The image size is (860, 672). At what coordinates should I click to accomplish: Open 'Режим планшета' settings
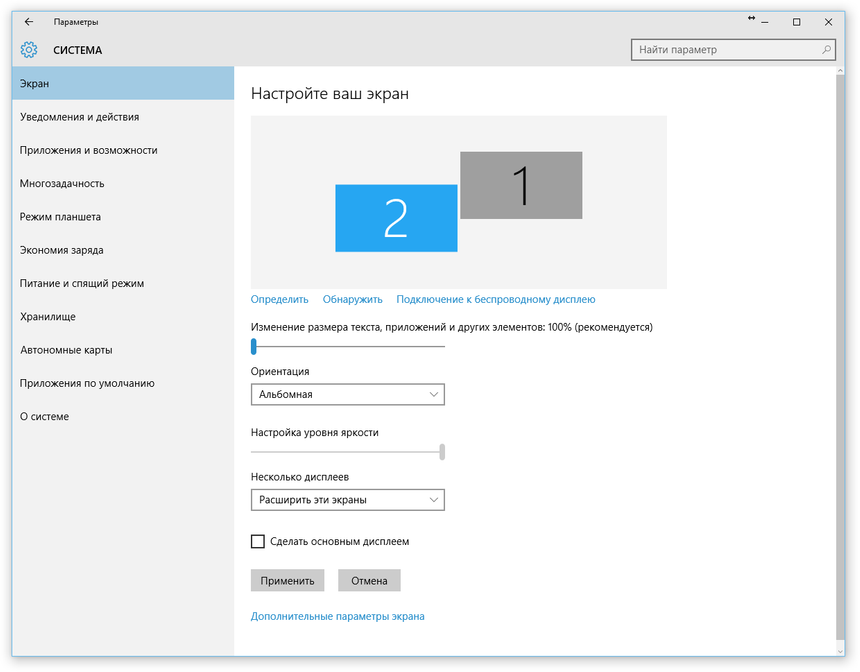tap(60, 217)
